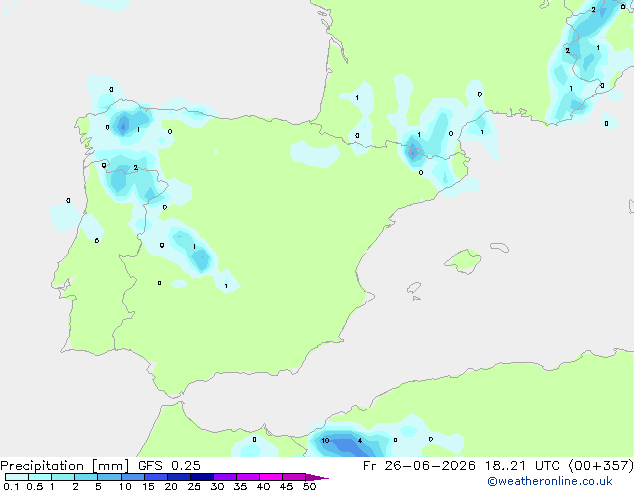Viewport: 634px width, 490px height.
Task: Select the legend swatch between 35 and 40
Action: coord(248,477)
